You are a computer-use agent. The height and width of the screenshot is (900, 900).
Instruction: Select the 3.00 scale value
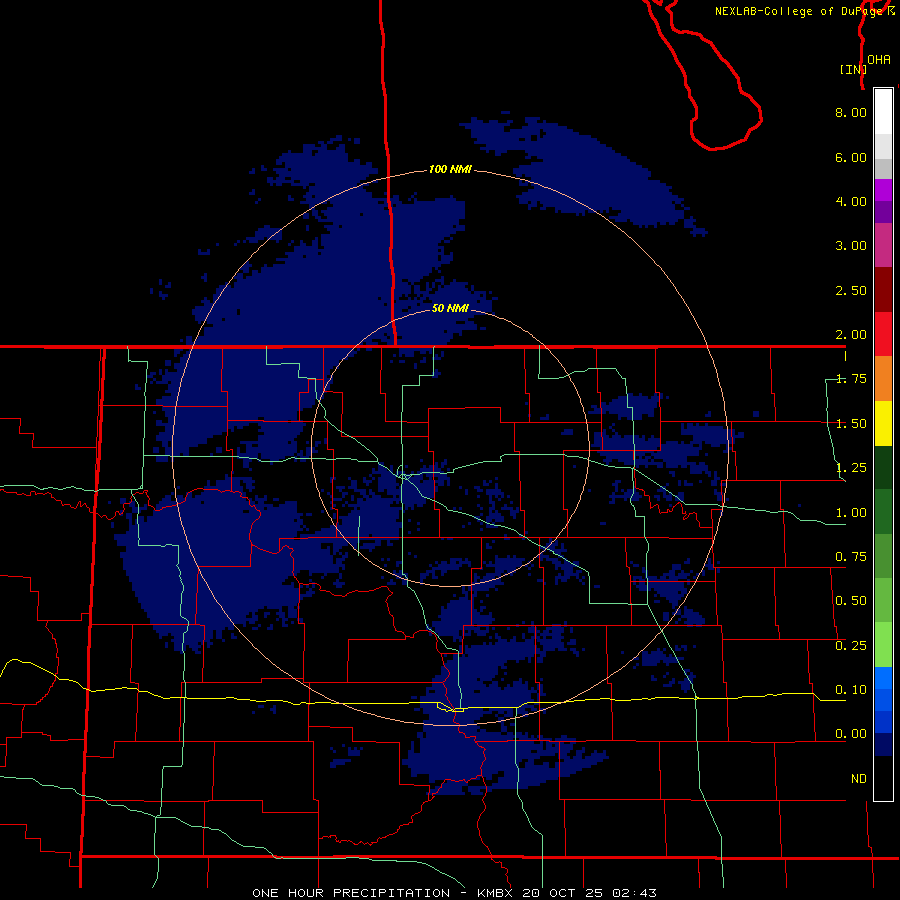pos(851,246)
